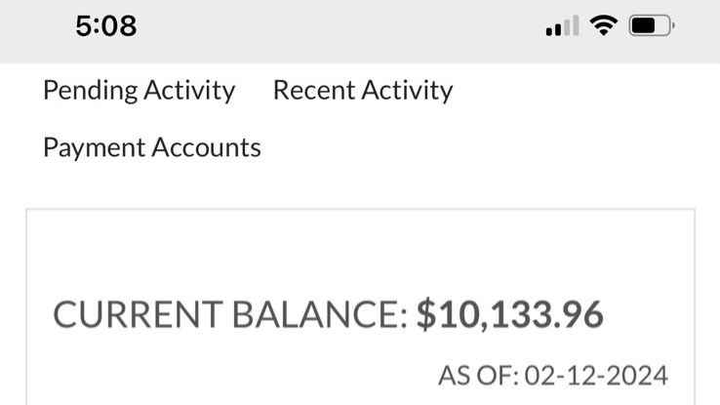Image resolution: width=720 pixels, height=405 pixels.
Task: Tap the Wi-Fi status icon
Action: (x=604, y=25)
